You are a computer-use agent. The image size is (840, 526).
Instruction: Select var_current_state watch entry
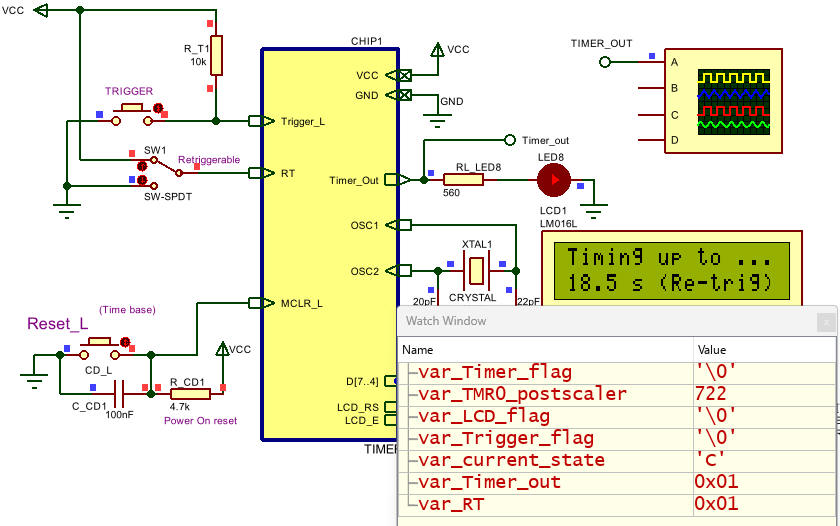(x=511, y=460)
